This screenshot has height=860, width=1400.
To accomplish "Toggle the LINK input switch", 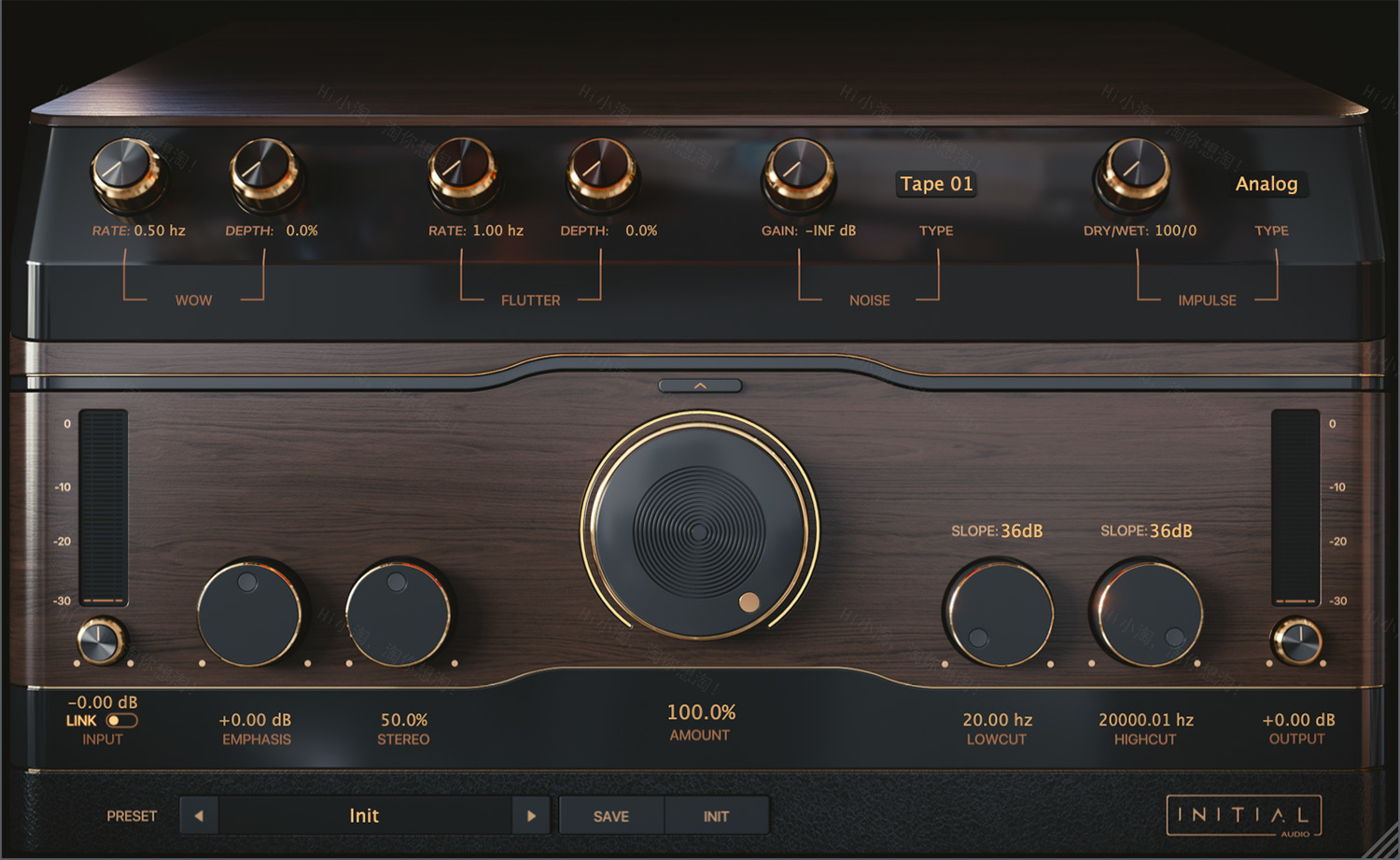I will pyautogui.click(x=122, y=720).
